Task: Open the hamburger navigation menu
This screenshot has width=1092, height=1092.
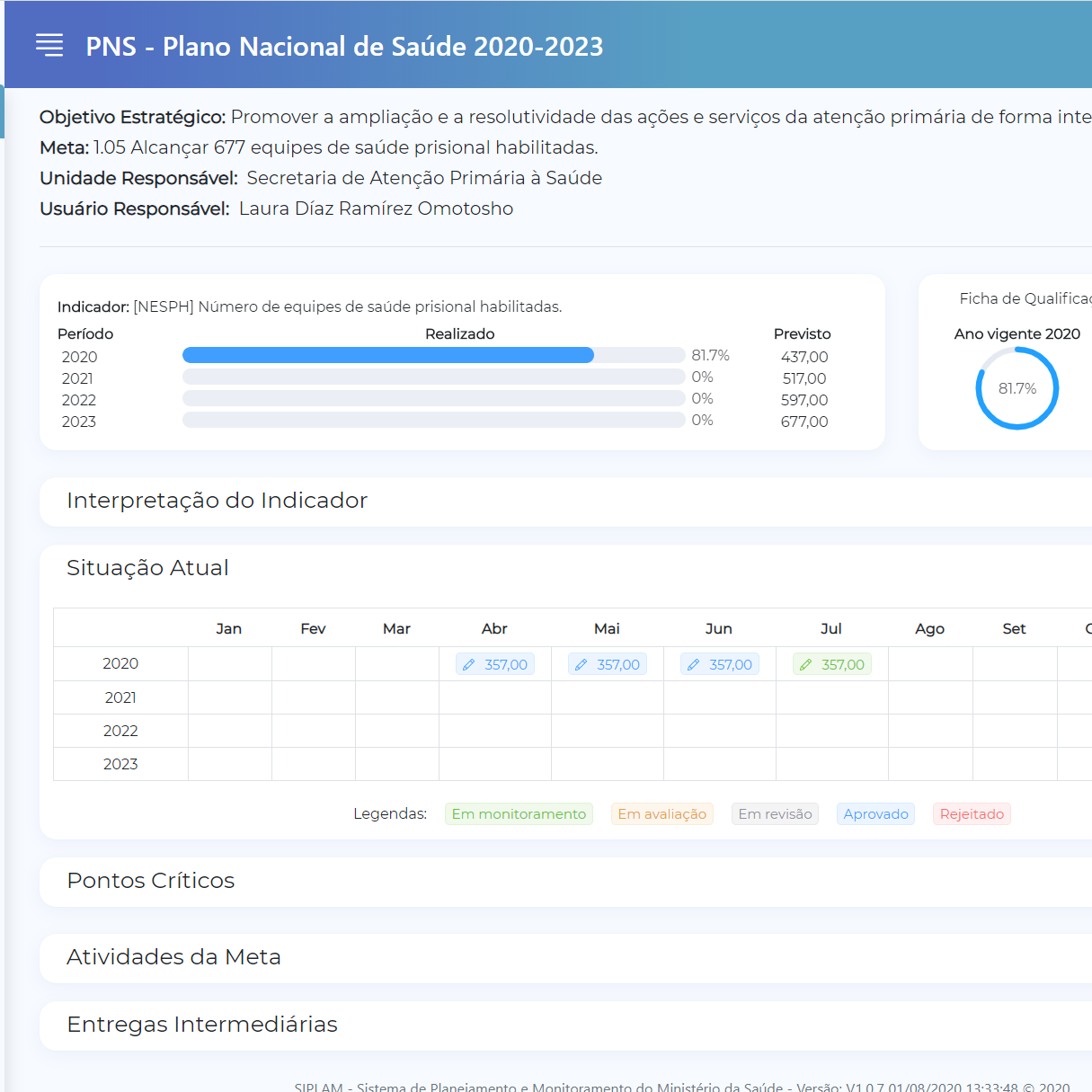Action: click(49, 45)
